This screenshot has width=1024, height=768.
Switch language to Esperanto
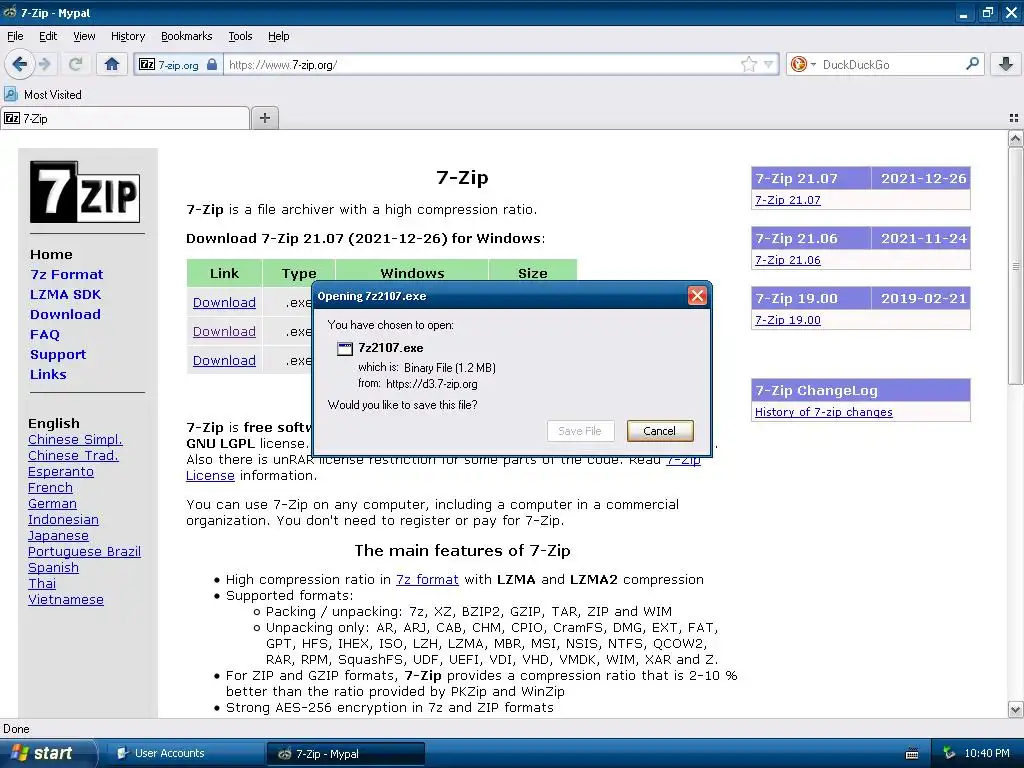point(61,472)
